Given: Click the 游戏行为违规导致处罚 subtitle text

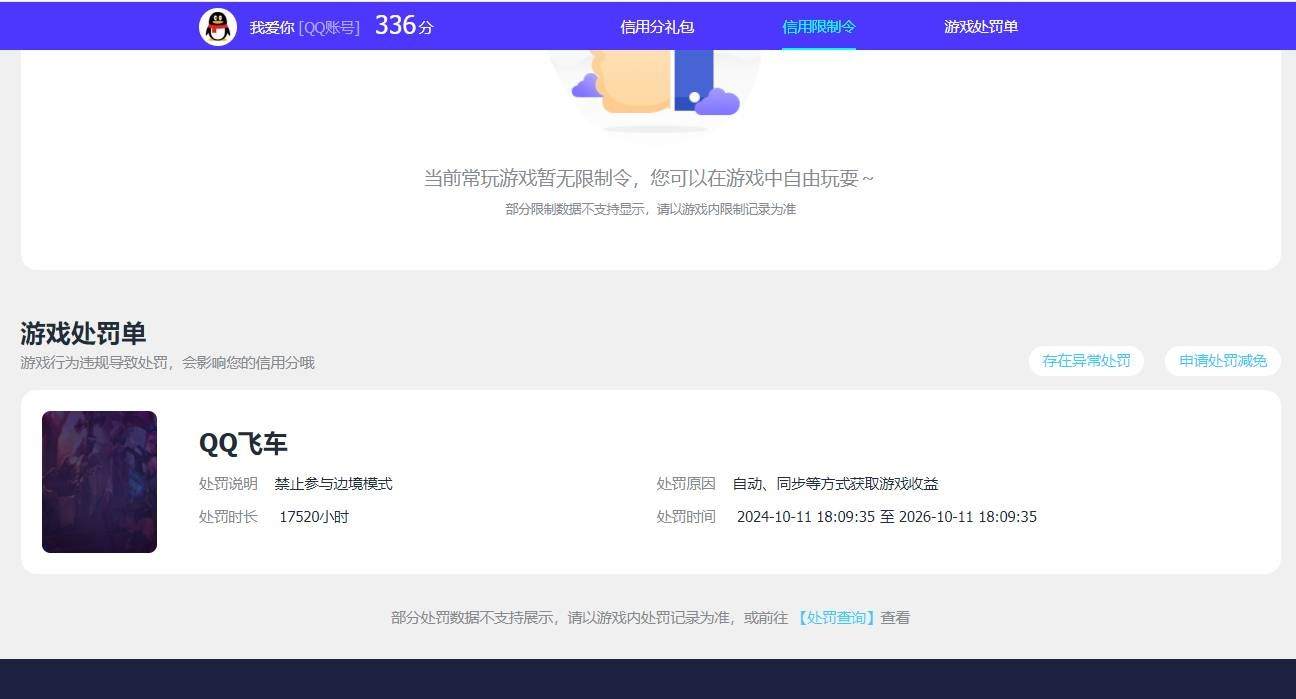Looking at the screenshot, I should click(x=167, y=363).
